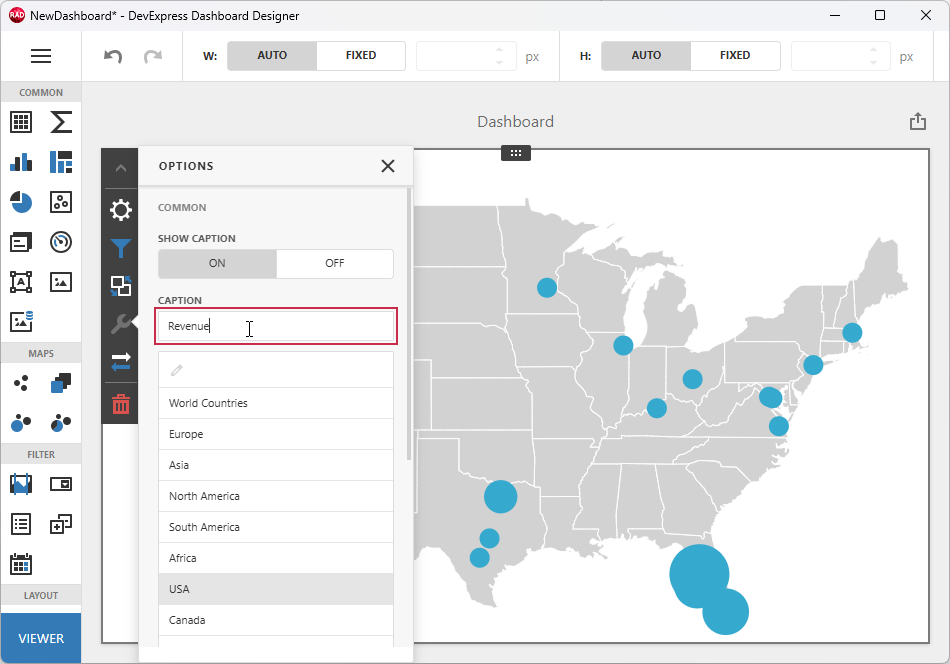Increase the width value with the up stepper
This screenshot has width=950, height=664.
501,50
